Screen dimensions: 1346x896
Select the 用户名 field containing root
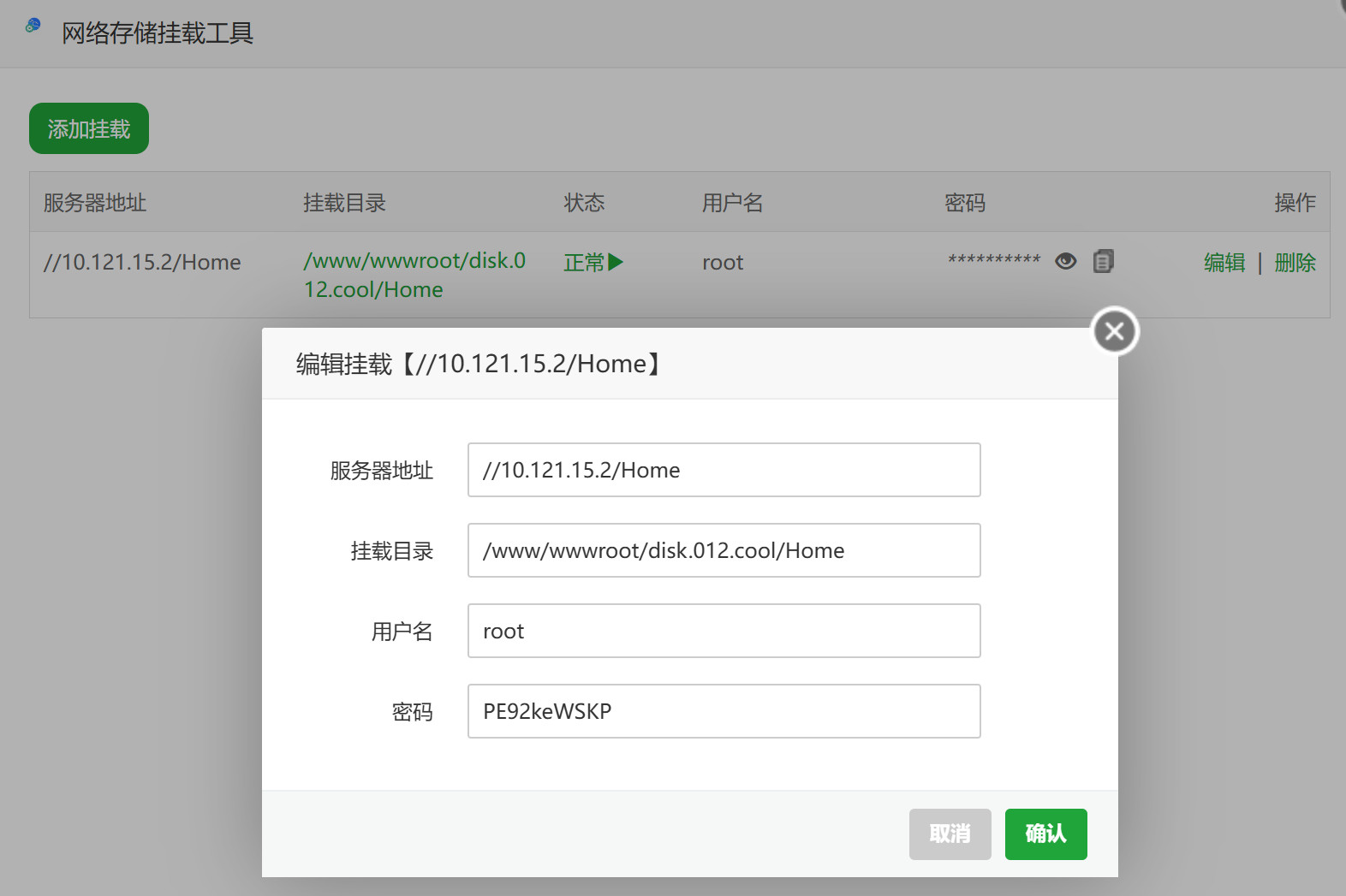724,631
